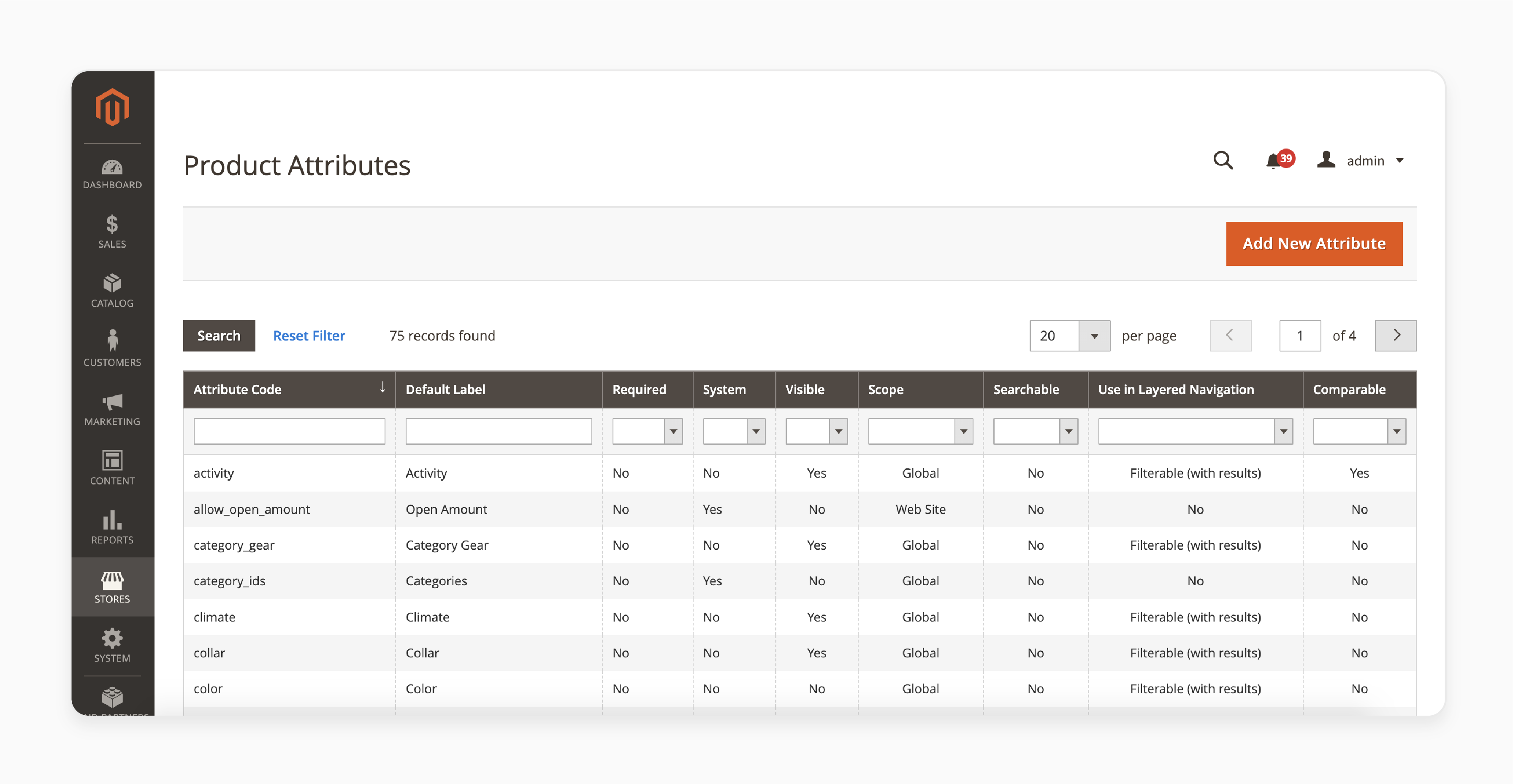The width and height of the screenshot is (1513, 784).
Task: Go to the previous page arrow
Action: 1230,336
